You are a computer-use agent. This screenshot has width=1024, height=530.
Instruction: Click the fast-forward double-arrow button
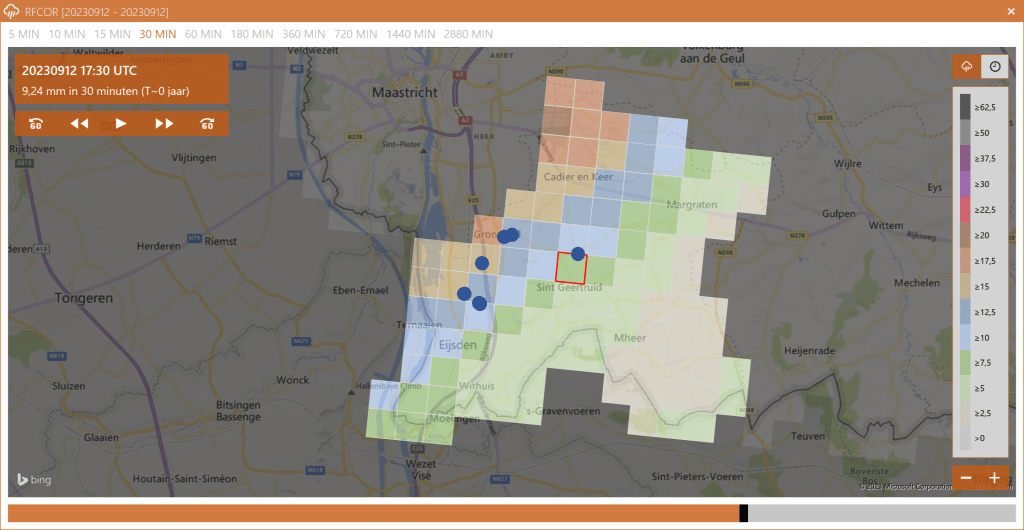coord(164,124)
